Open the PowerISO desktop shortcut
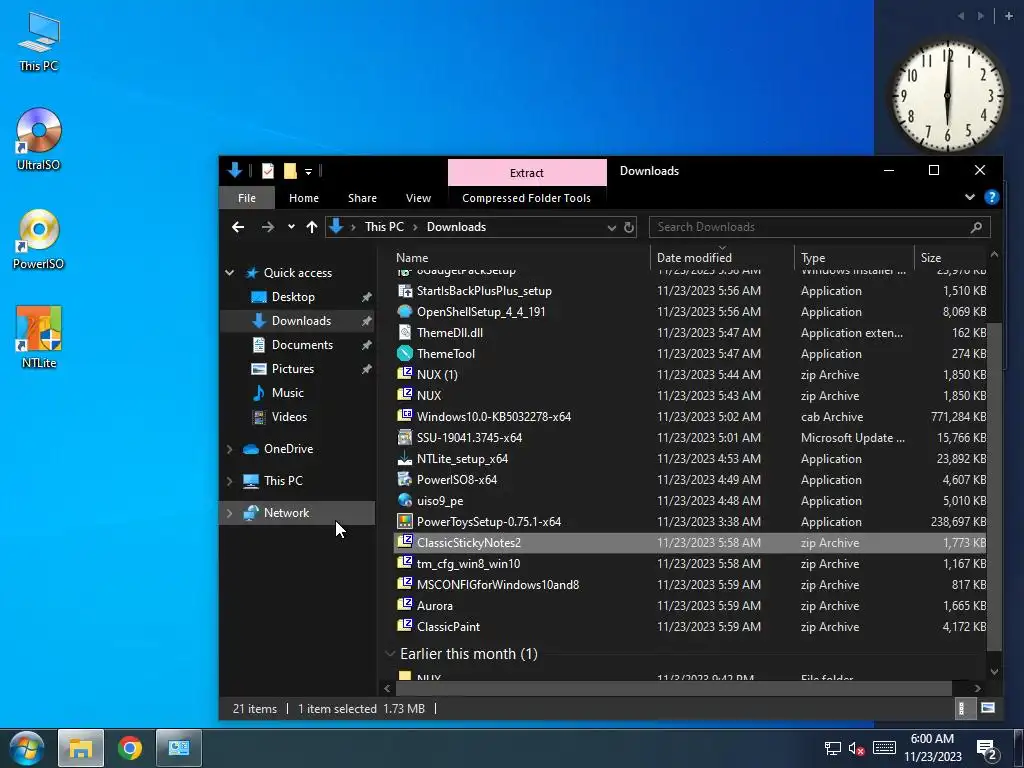 [39, 239]
